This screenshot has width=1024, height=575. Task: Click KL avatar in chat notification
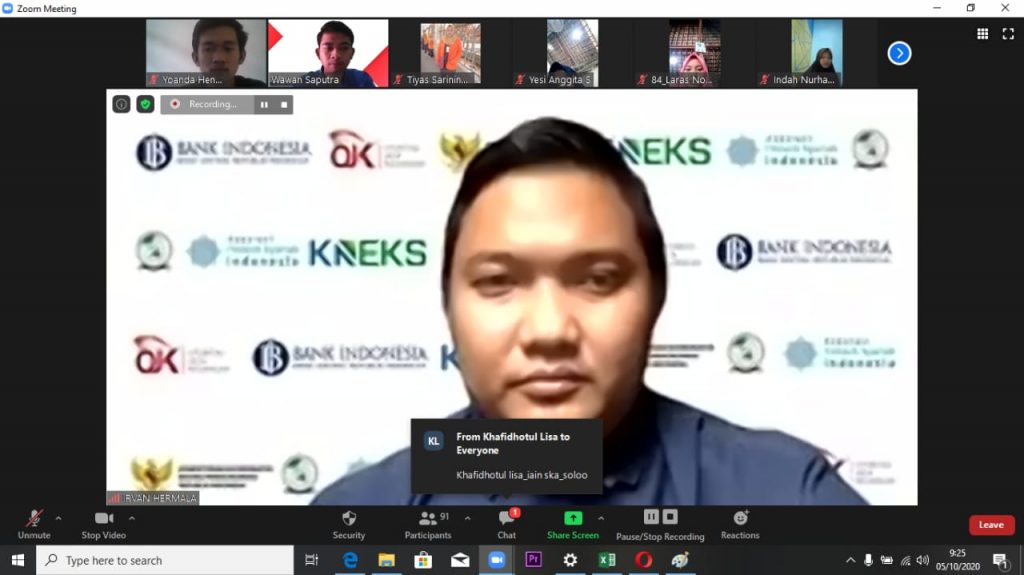(x=434, y=441)
